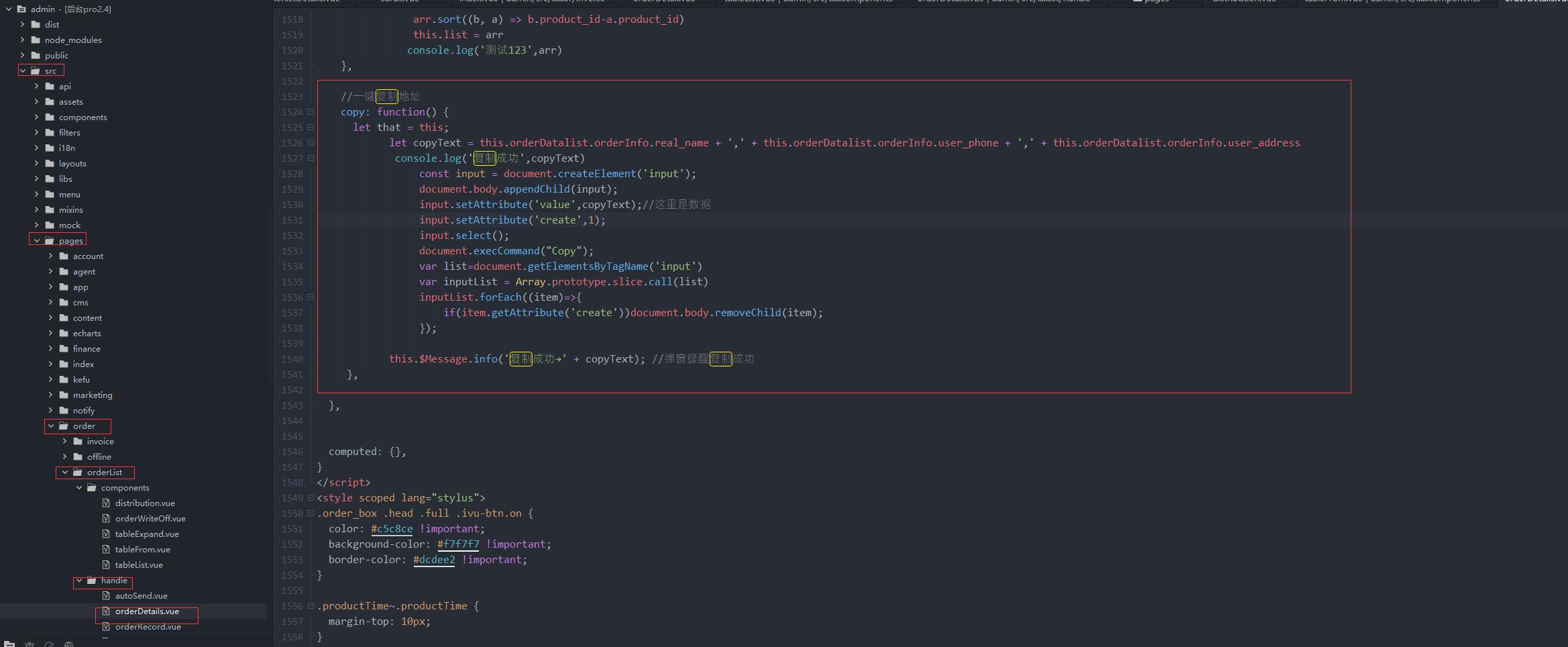
Task: Click line number 1531 in the gutter
Action: tap(292, 220)
